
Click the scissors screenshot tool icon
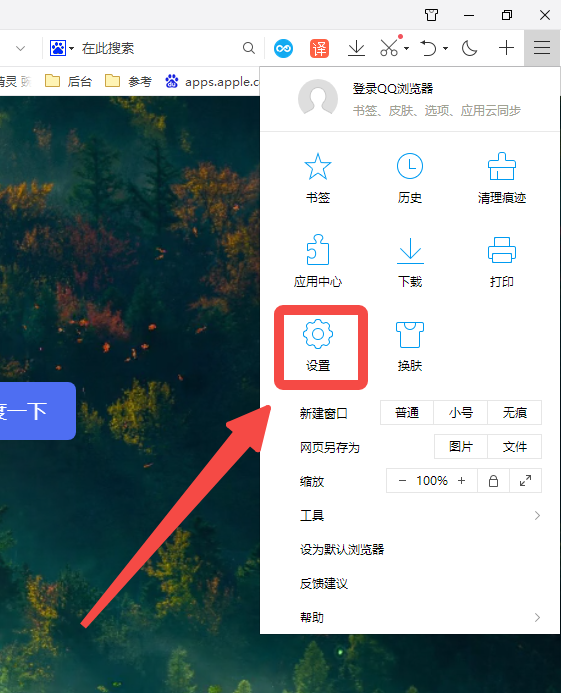pyautogui.click(x=389, y=47)
